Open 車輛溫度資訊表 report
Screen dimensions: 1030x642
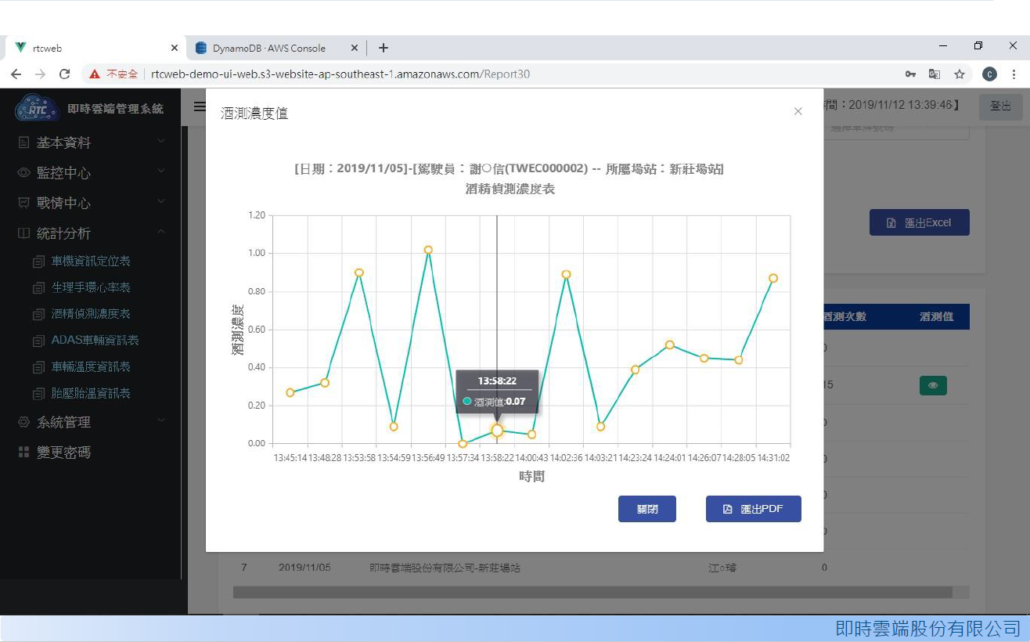pyautogui.click(x=91, y=367)
